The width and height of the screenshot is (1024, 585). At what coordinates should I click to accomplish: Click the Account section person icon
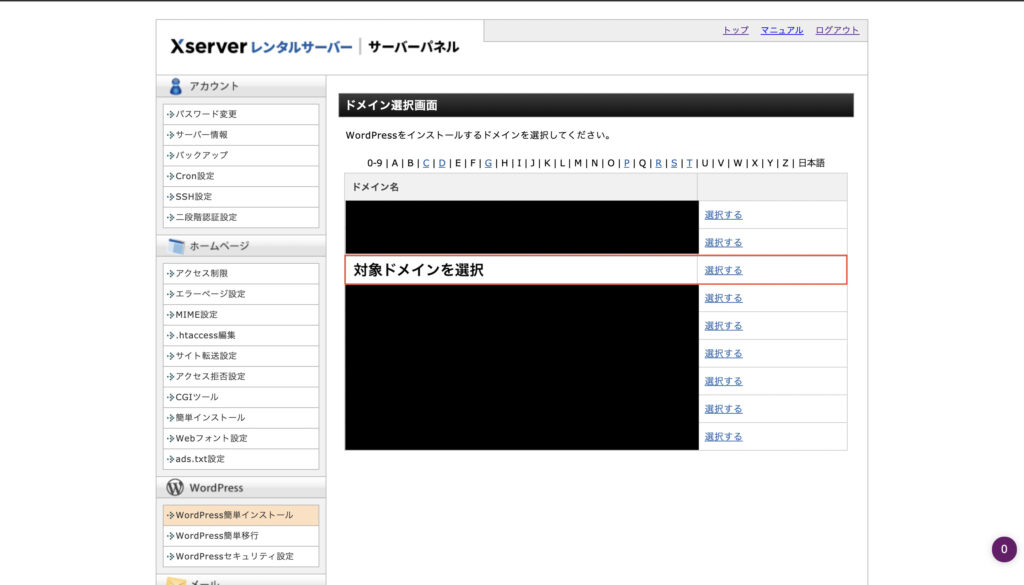[x=175, y=86]
